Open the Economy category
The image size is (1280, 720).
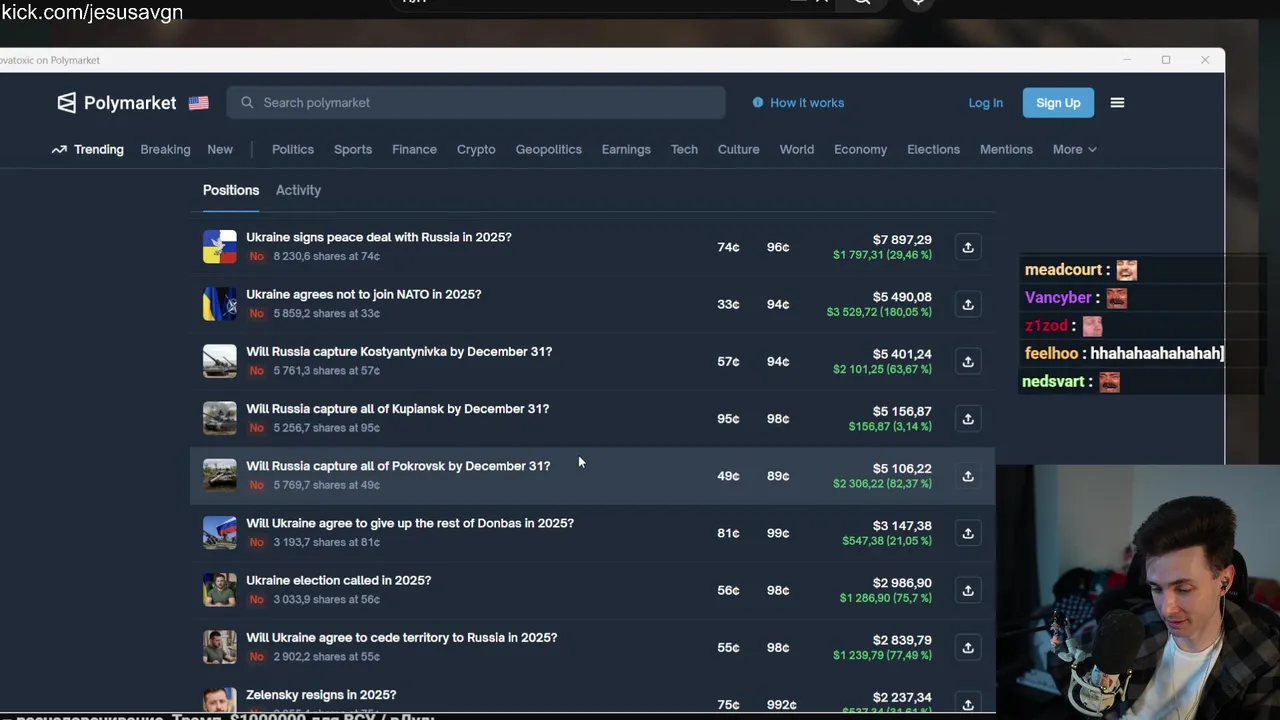(860, 150)
